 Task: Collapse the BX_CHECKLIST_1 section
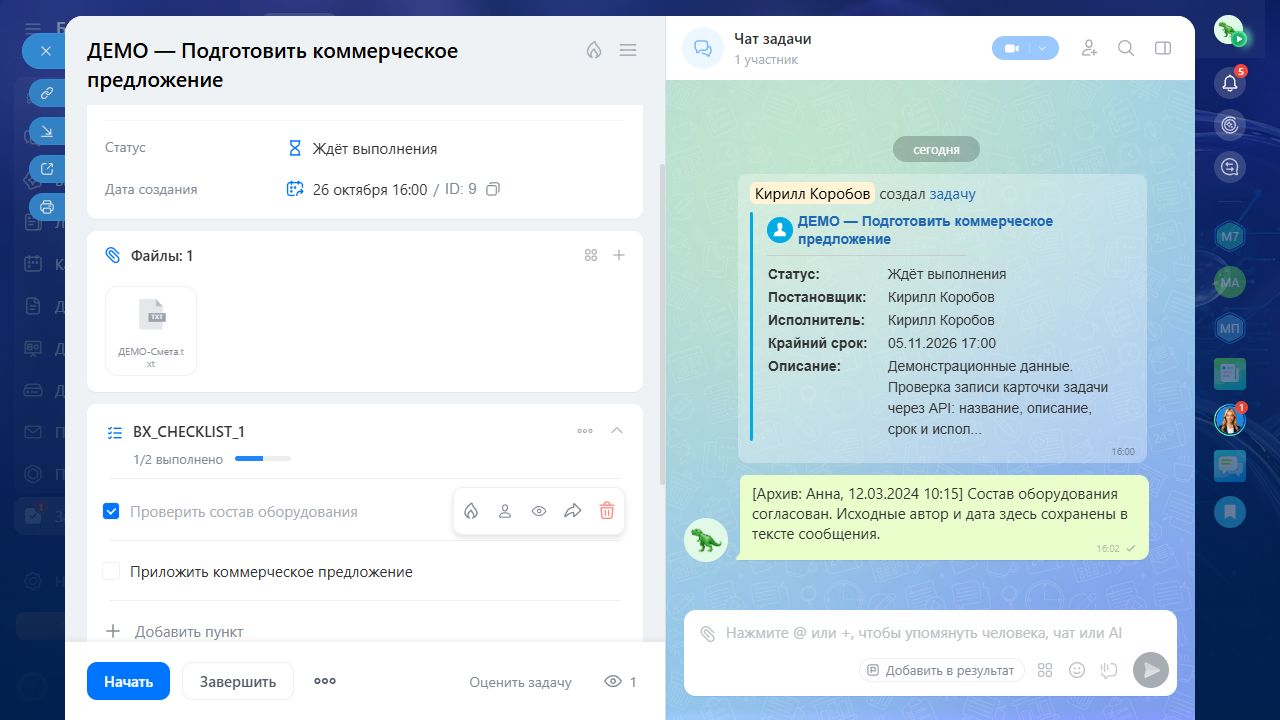617,430
